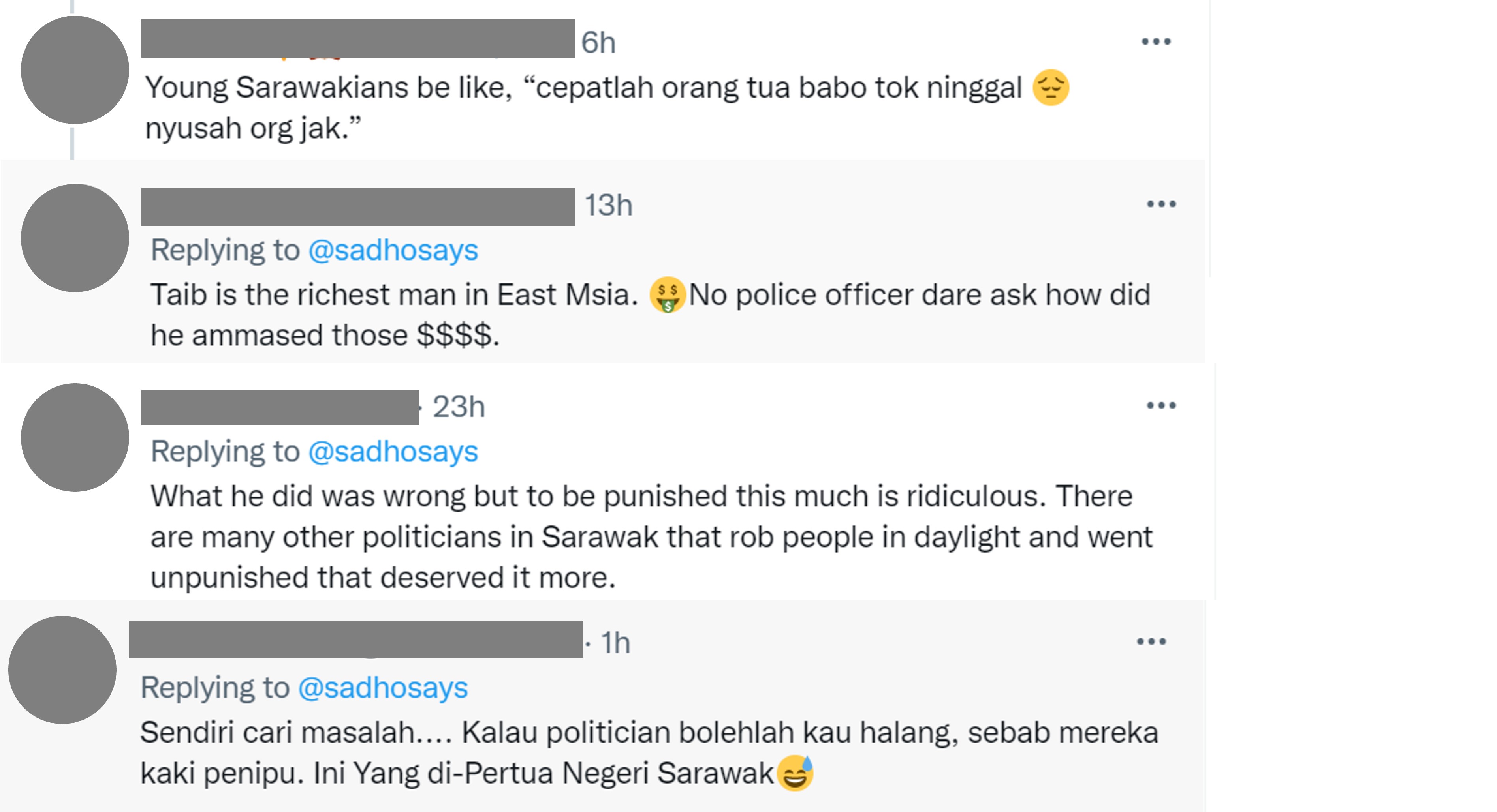Click the avatar of the 6h tweet author
Viewport: 1497px width, 812px height.
tap(75, 70)
